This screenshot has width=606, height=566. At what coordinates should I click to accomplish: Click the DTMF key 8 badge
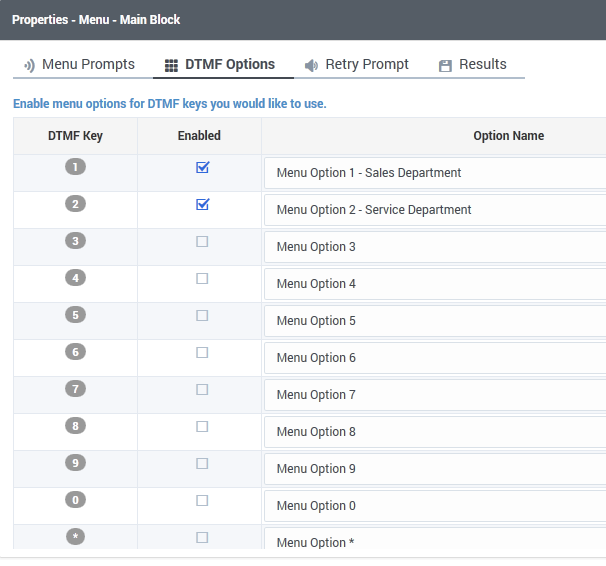coord(75,426)
